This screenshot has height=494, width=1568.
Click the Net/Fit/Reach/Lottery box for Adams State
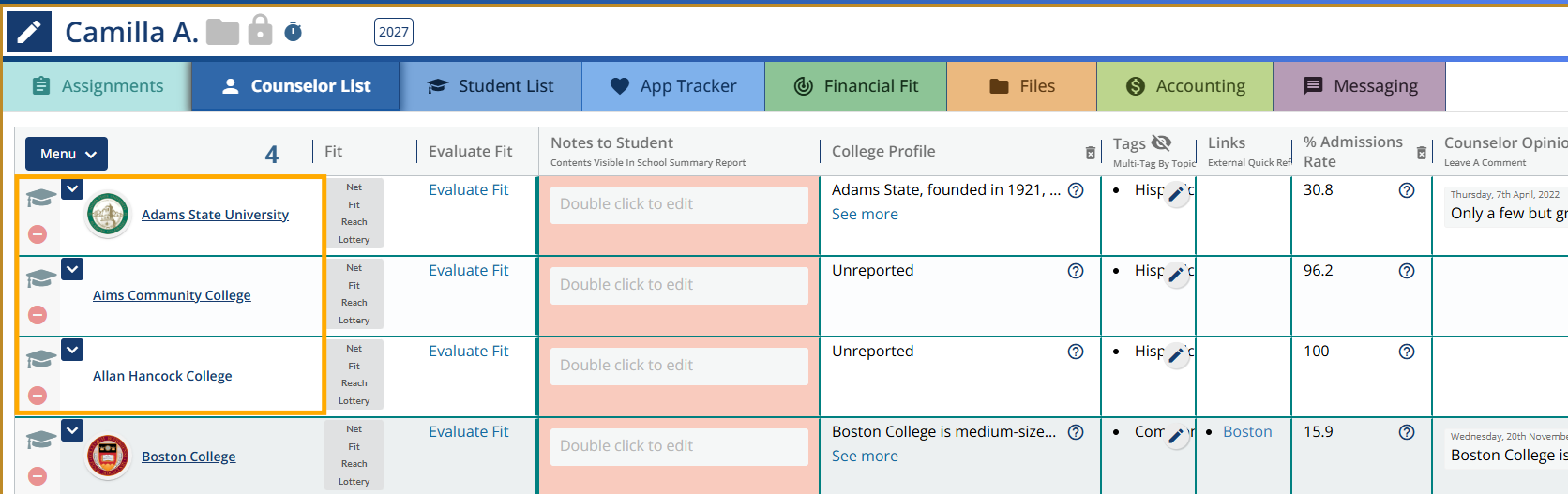tap(354, 214)
